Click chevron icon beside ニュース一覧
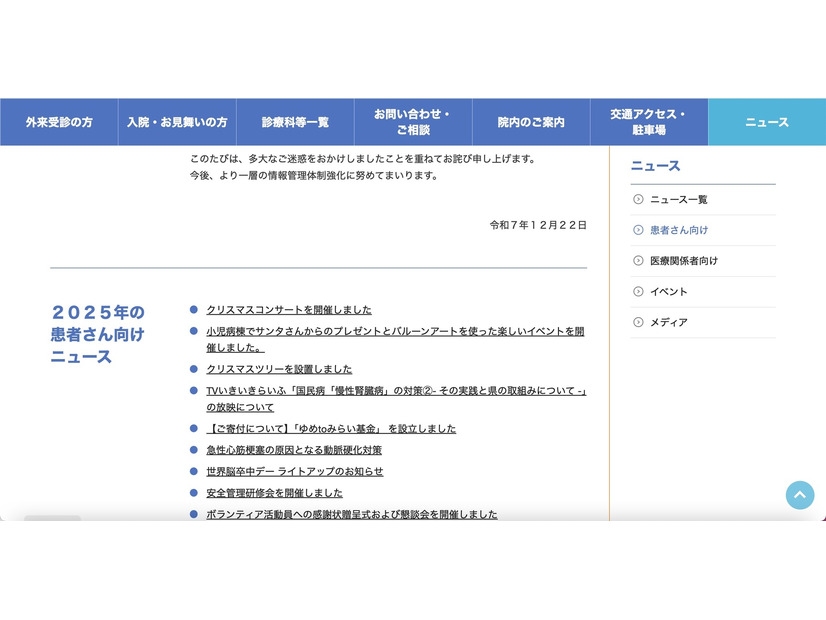Image resolution: width=826 pixels, height=620 pixels. coord(638,199)
